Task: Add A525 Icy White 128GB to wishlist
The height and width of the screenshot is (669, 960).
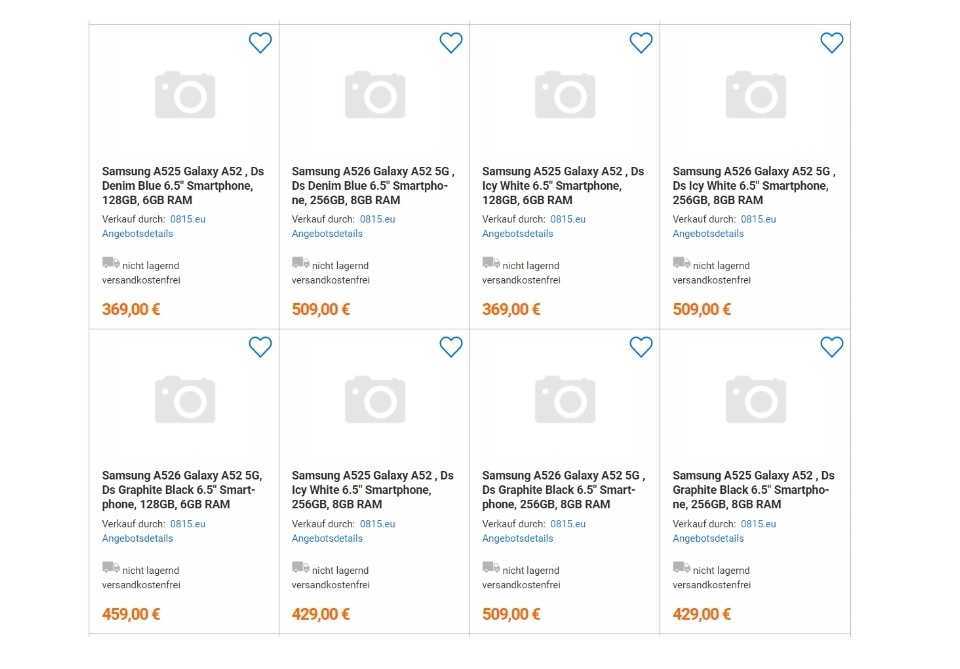Action: (641, 43)
